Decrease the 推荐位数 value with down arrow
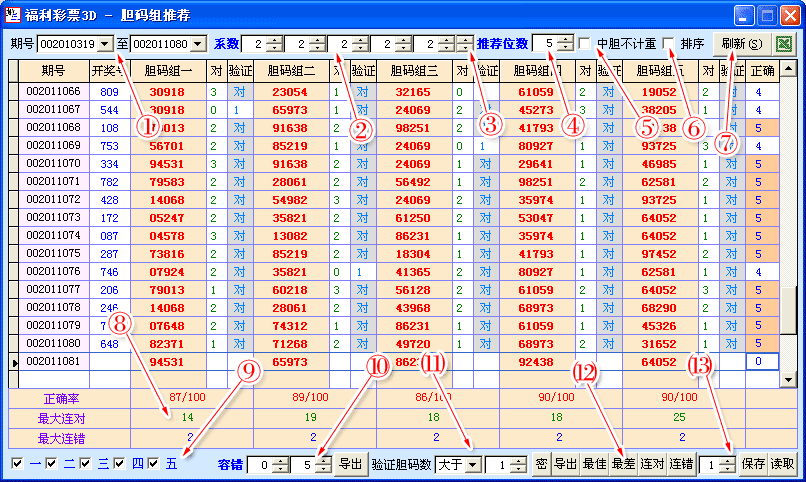806x482 pixels. [x=566, y=48]
